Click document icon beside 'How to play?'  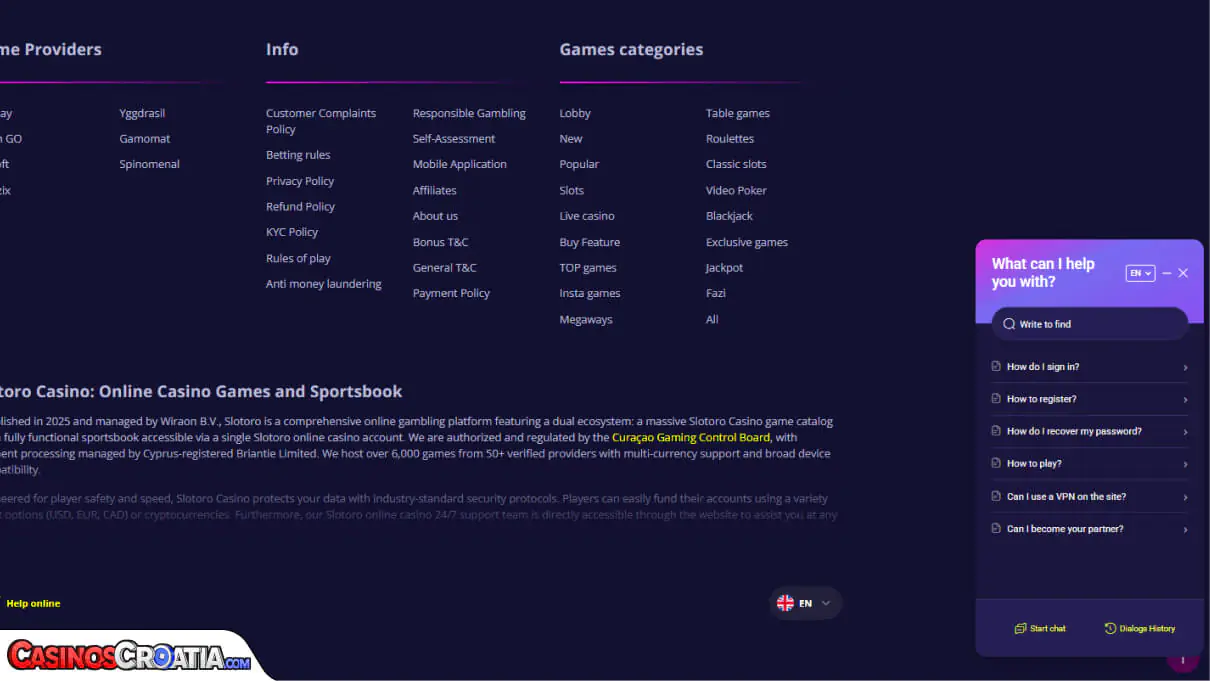click(x=996, y=463)
